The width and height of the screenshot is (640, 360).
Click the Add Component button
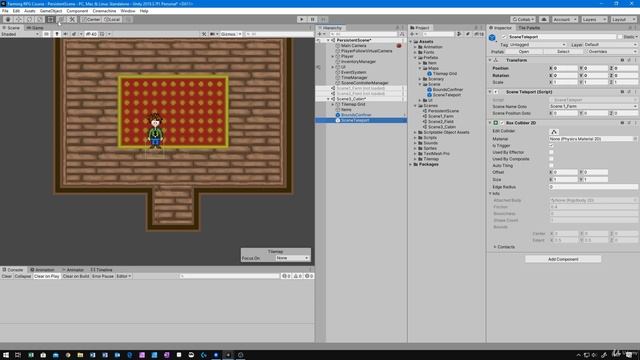[x=563, y=259]
